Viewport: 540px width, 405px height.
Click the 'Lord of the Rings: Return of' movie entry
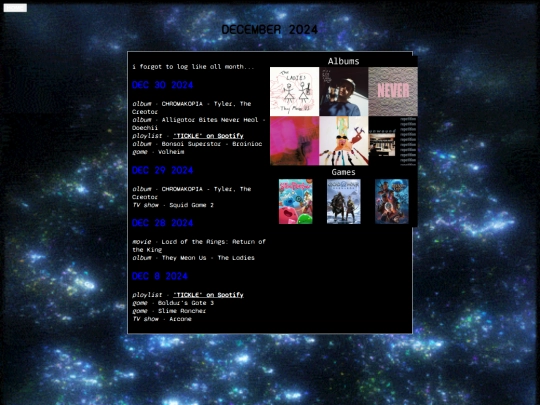(199, 246)
